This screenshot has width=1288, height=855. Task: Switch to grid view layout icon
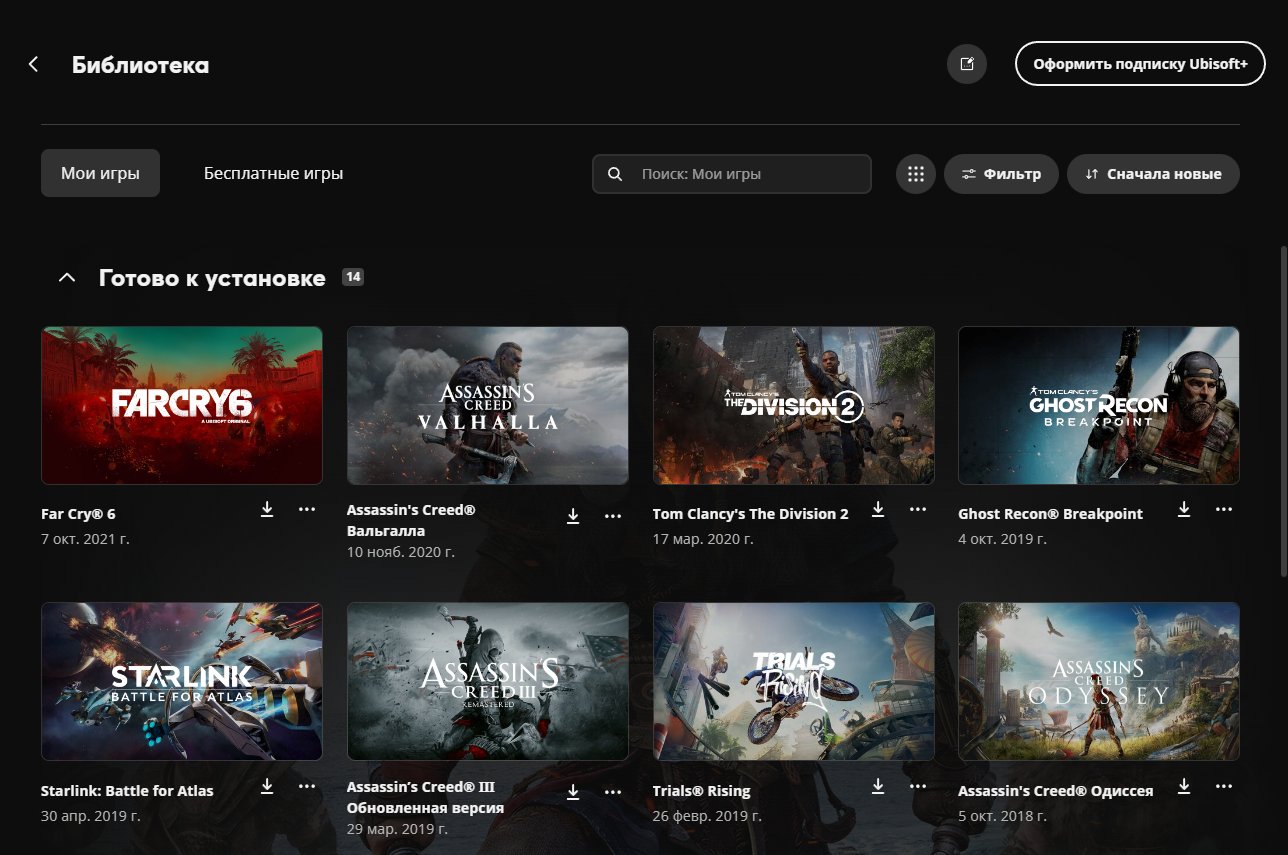point(915,174)
